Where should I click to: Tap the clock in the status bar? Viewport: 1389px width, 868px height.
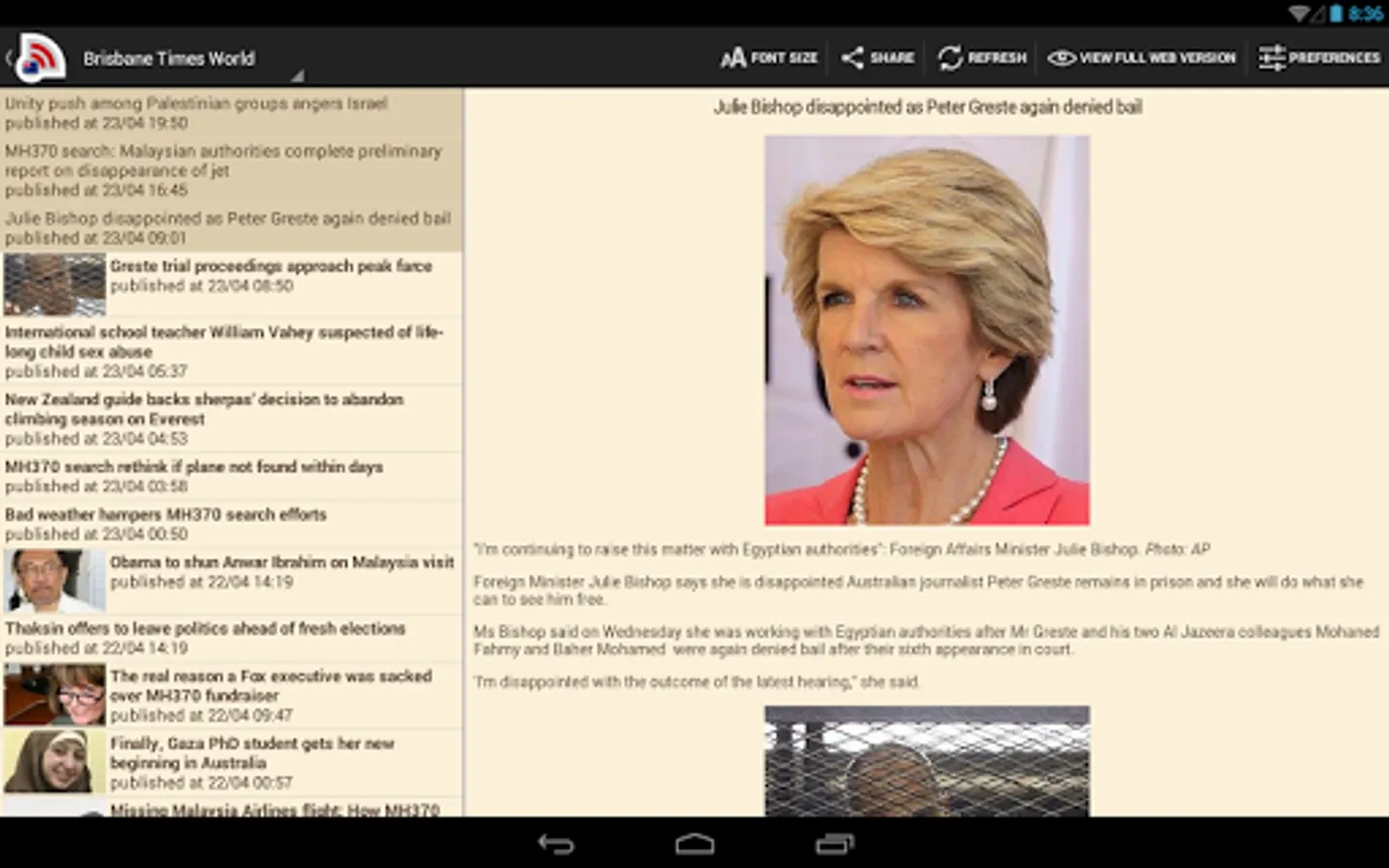pyautogui.click(x=1366, y=14)
